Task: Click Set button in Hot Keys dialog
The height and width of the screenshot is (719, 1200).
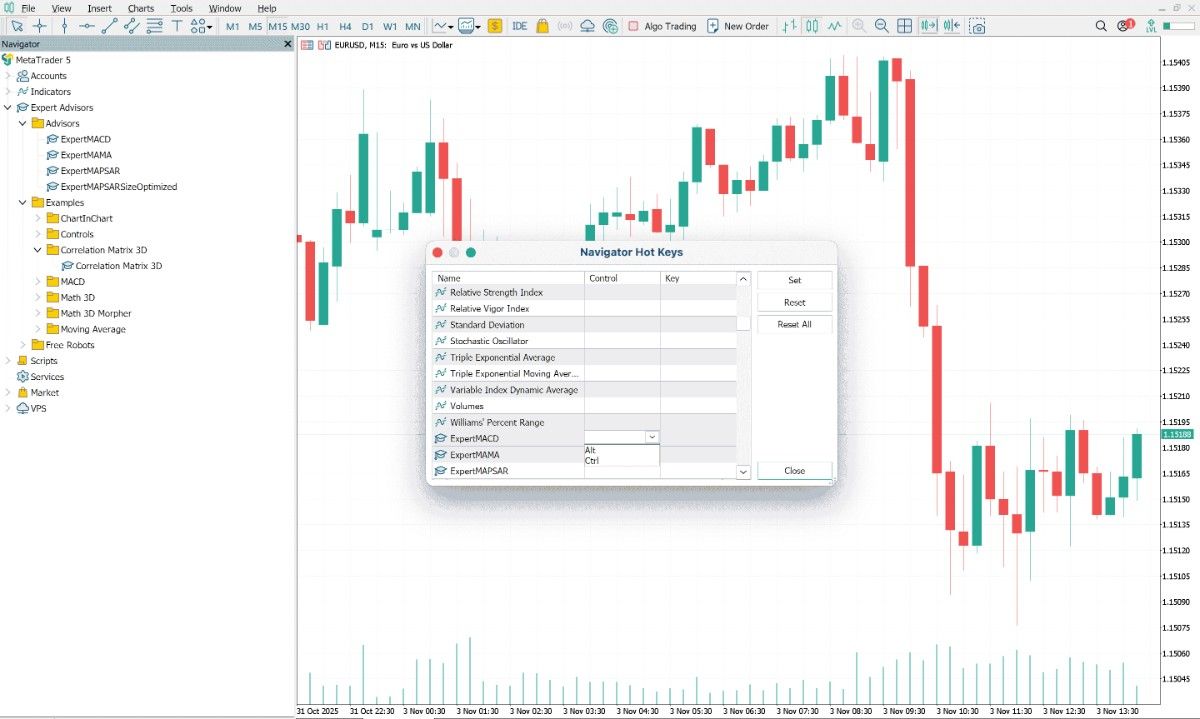Action: 794,280
